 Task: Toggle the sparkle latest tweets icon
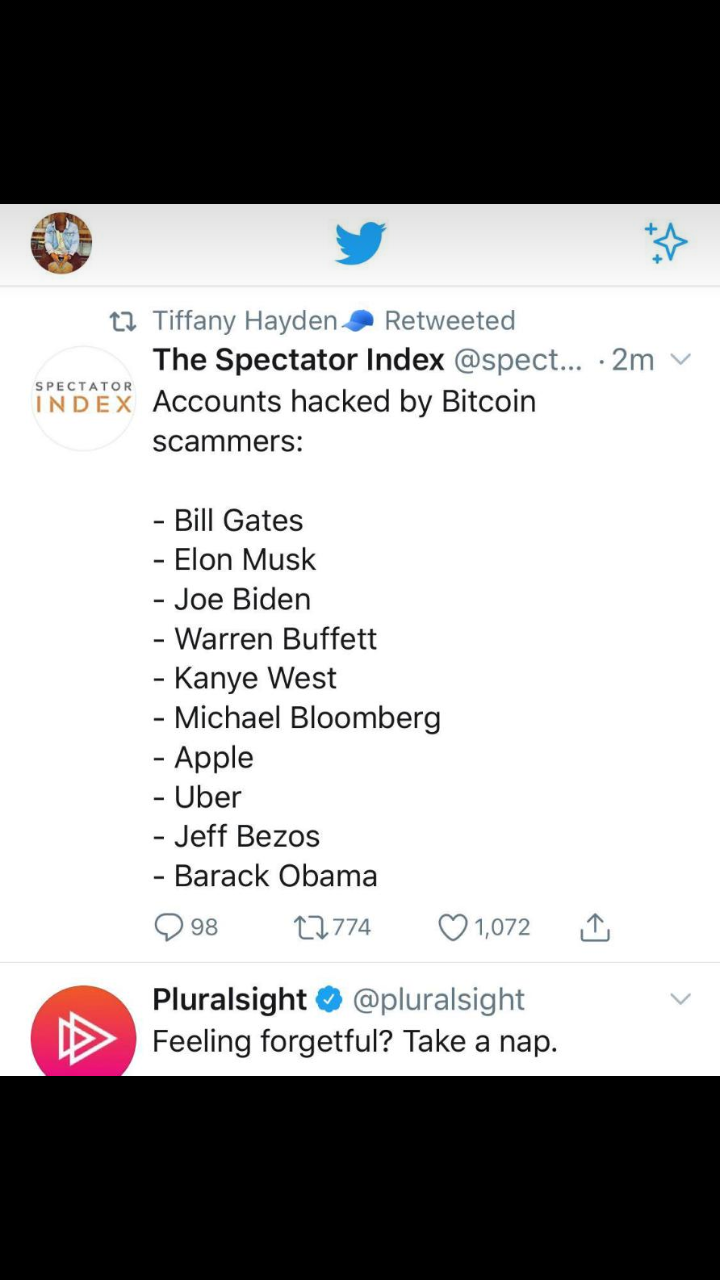pyautogui.click(x=666, y=243)
